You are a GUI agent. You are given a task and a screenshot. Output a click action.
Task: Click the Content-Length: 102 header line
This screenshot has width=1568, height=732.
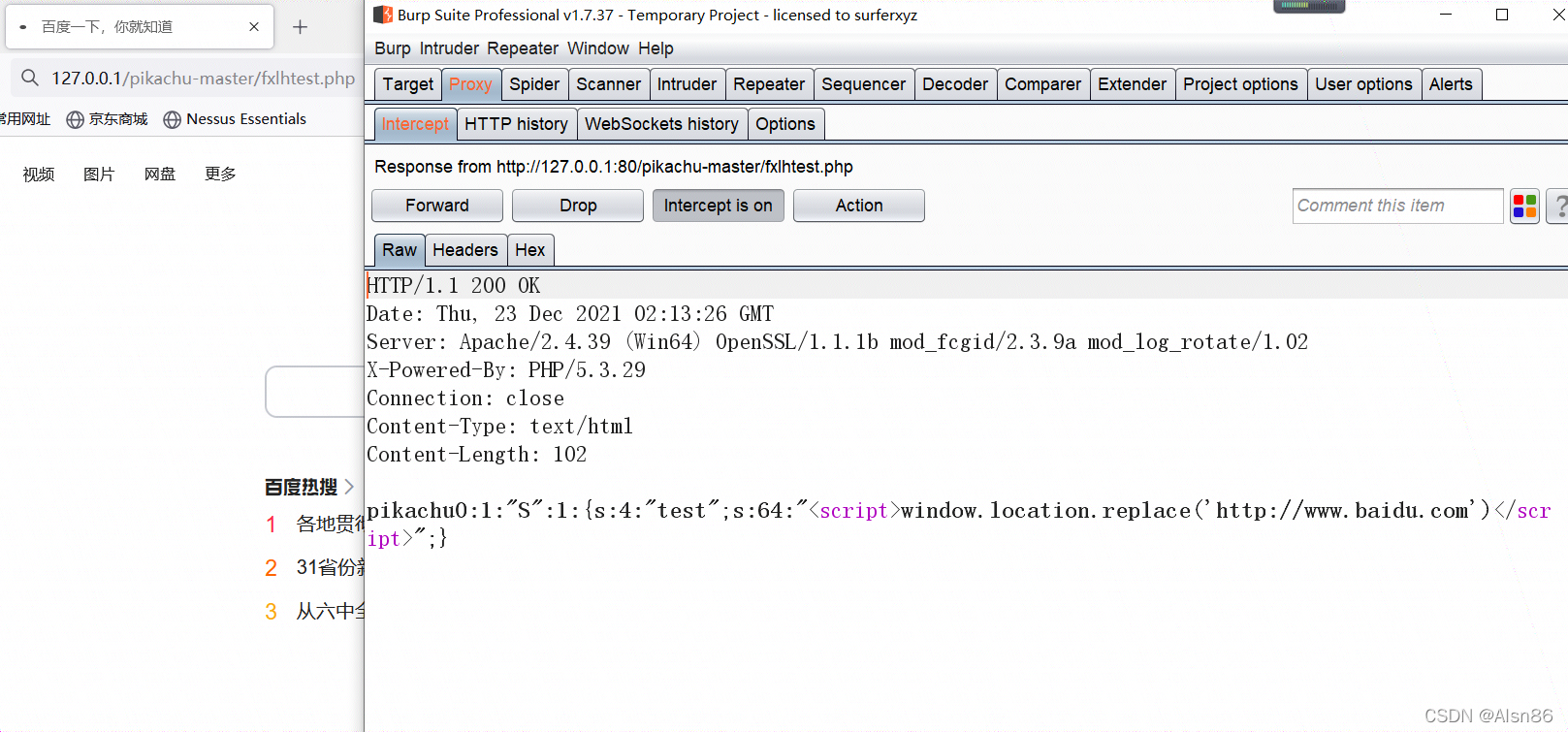[477, 454]
